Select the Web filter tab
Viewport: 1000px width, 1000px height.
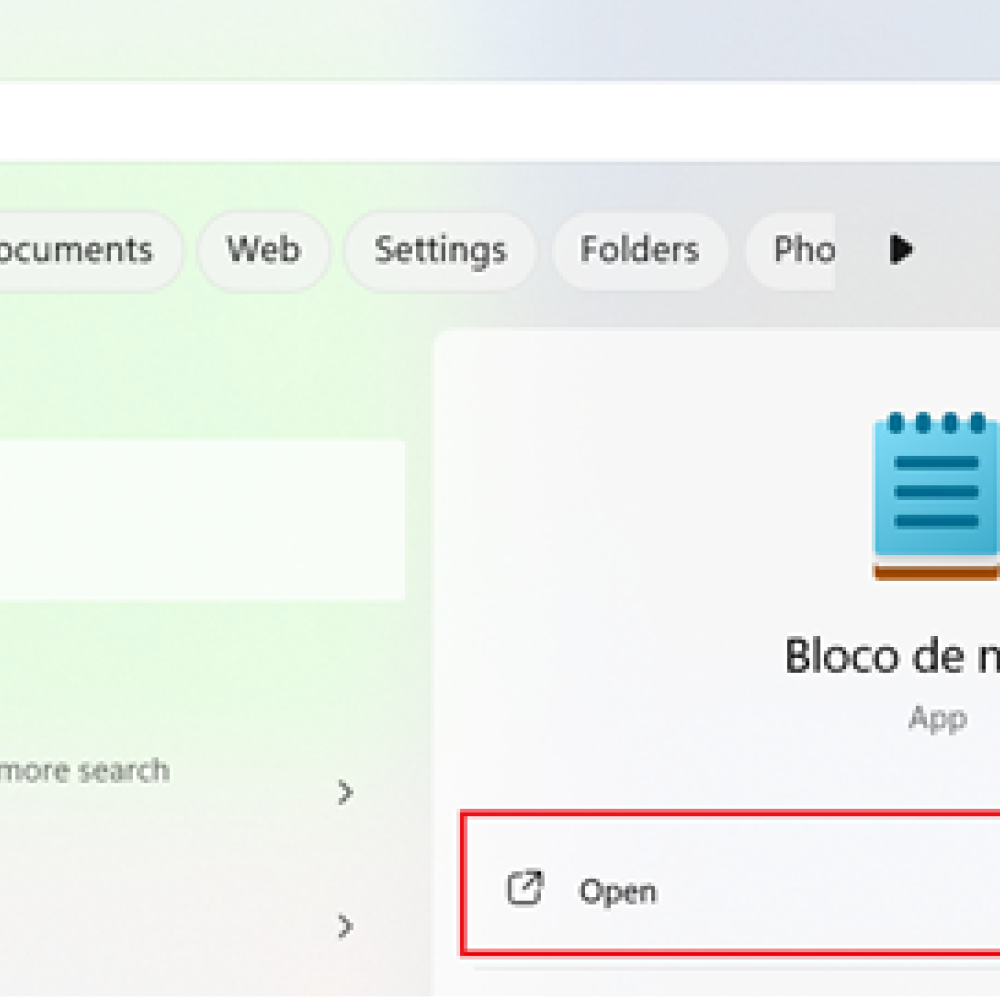(x=263, y=250)
